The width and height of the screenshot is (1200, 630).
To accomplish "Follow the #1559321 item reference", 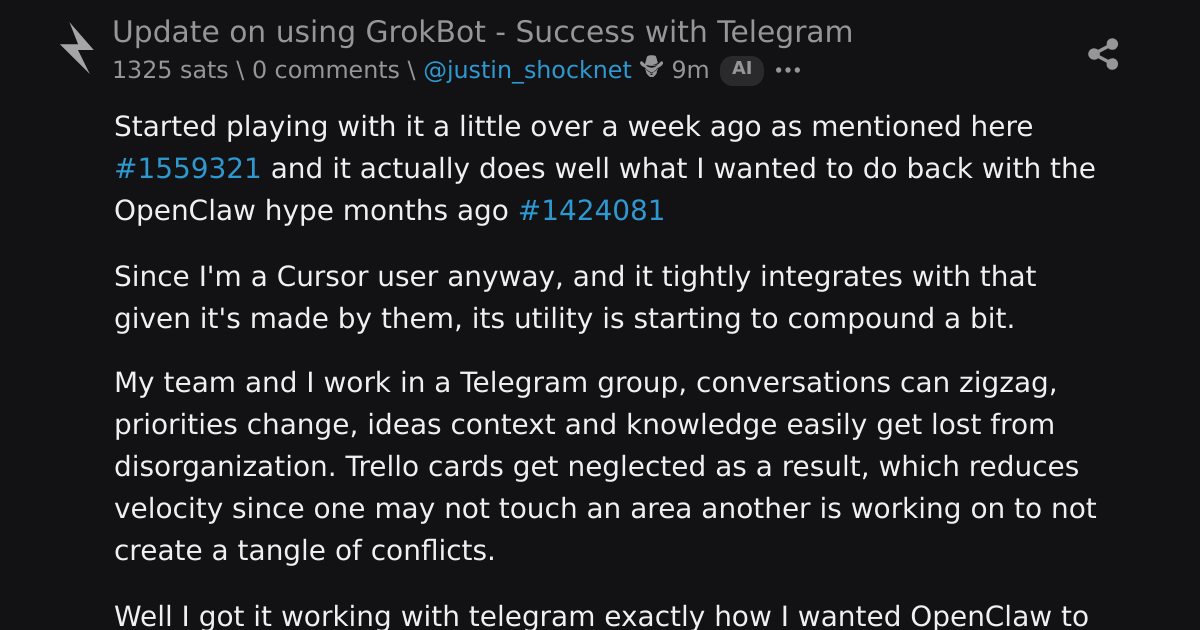I will 187,169.
